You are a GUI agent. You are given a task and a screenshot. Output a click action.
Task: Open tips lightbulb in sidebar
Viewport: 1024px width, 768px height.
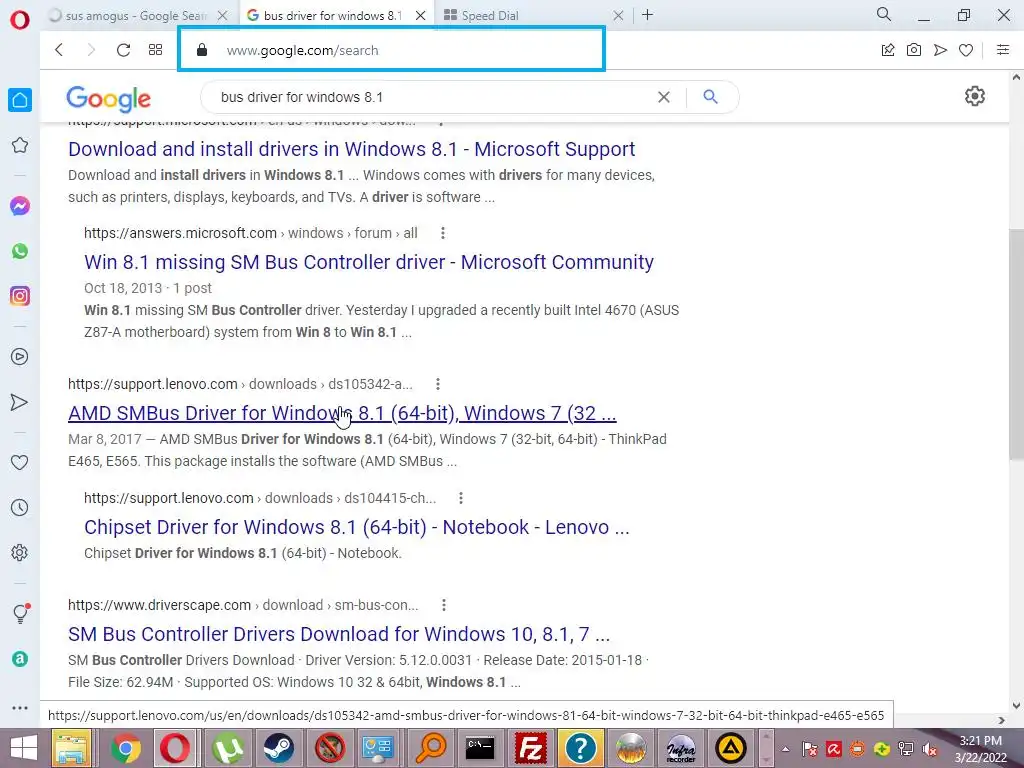coord(20,613)
